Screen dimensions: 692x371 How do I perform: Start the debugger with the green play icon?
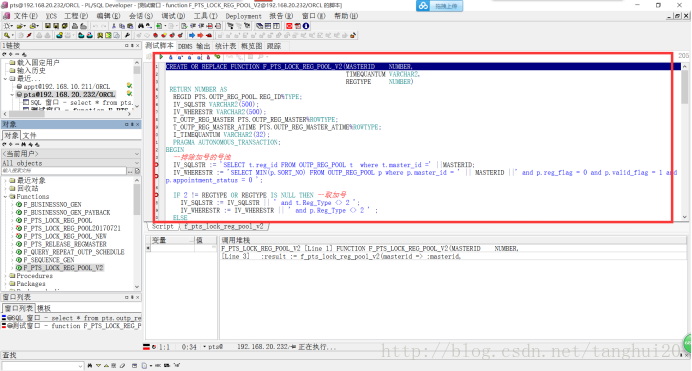point(162,56)
